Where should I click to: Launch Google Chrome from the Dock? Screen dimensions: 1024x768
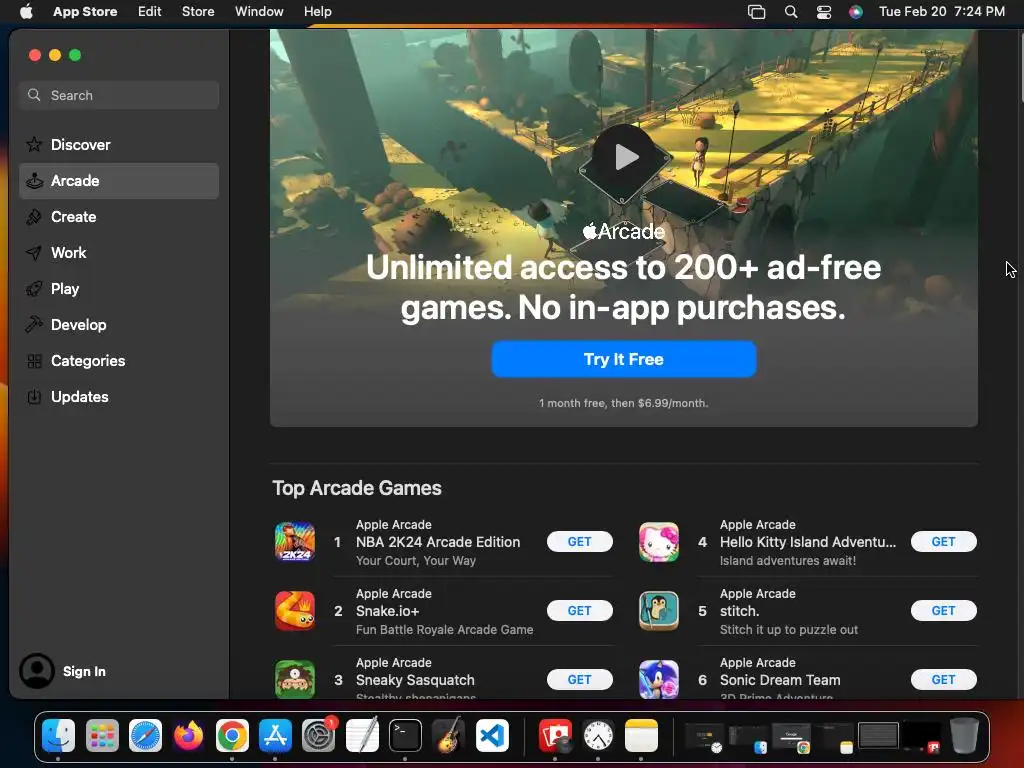click(x=232, y=735)
